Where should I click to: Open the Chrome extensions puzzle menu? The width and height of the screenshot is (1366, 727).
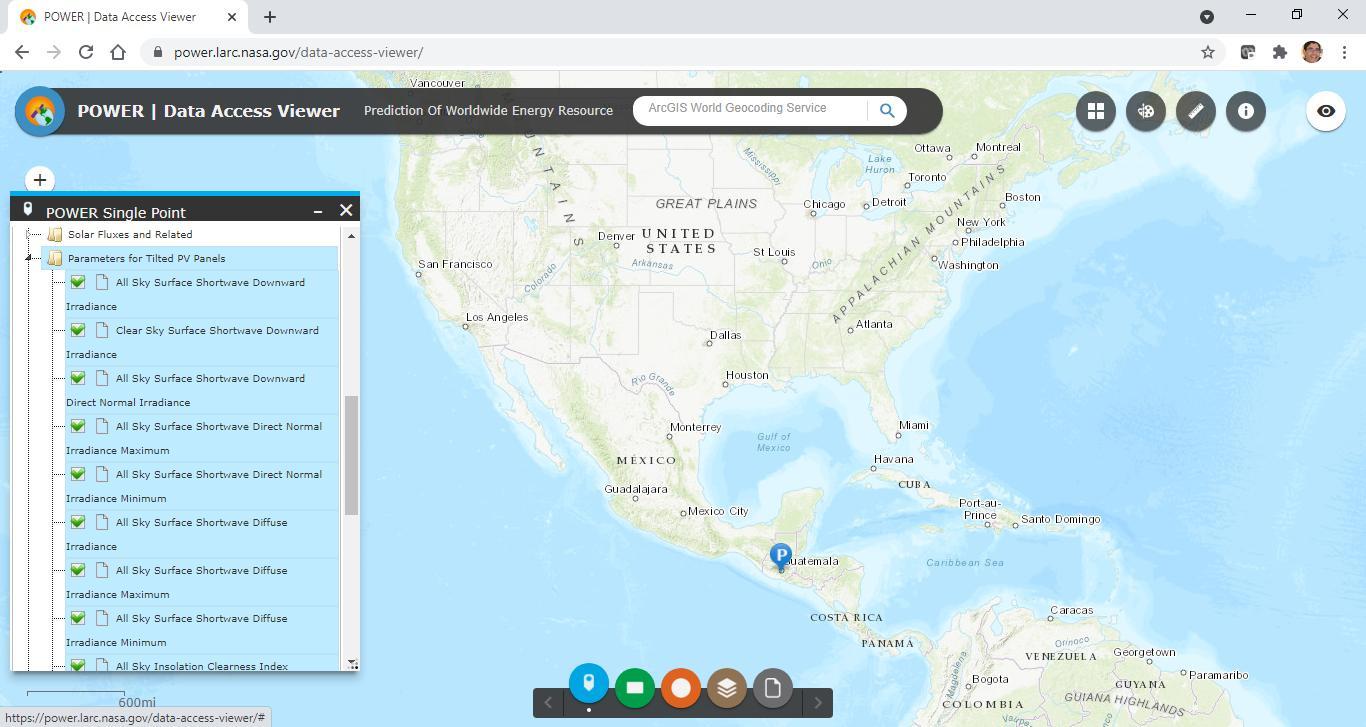point(1280,52)
